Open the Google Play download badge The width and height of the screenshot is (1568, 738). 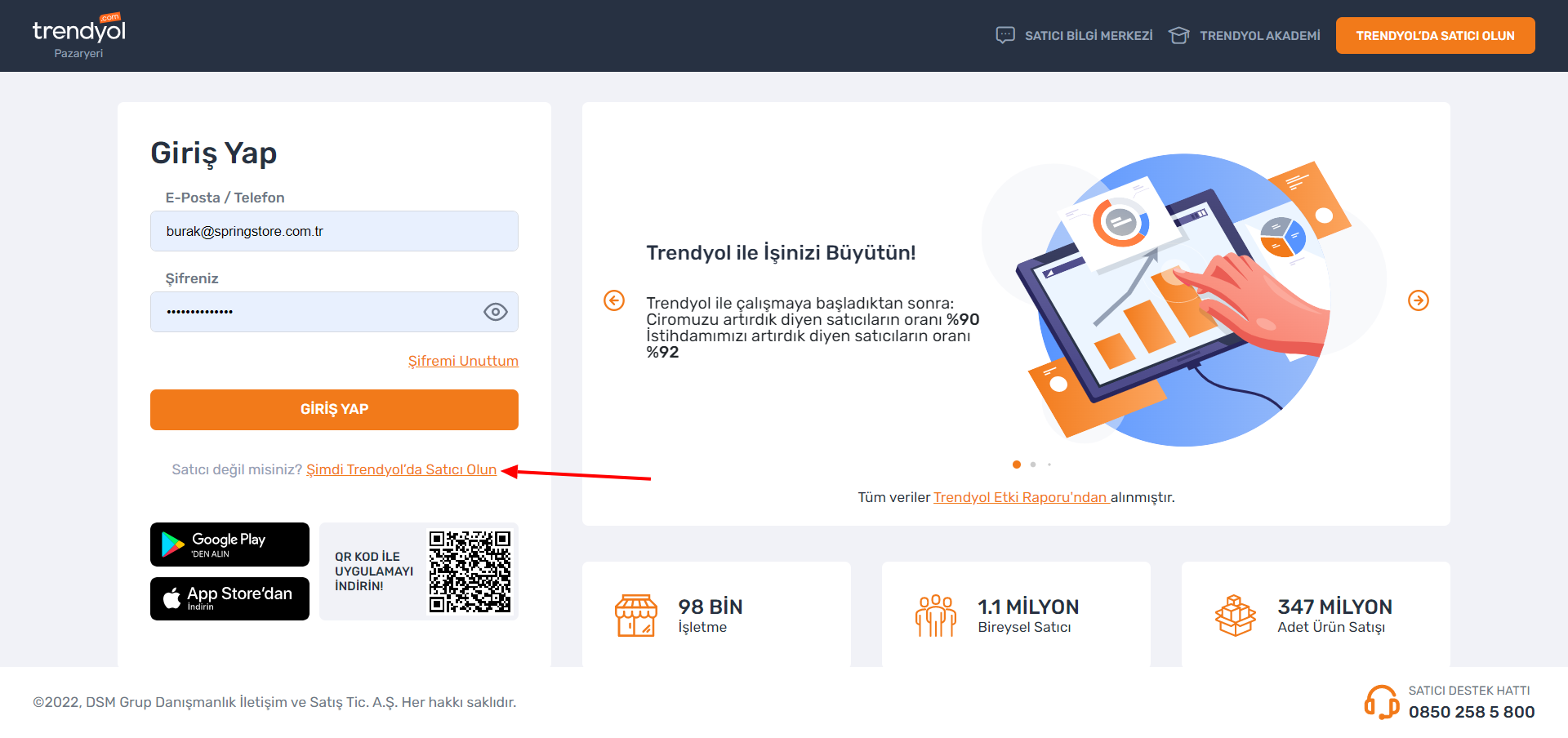pos(229,545)
